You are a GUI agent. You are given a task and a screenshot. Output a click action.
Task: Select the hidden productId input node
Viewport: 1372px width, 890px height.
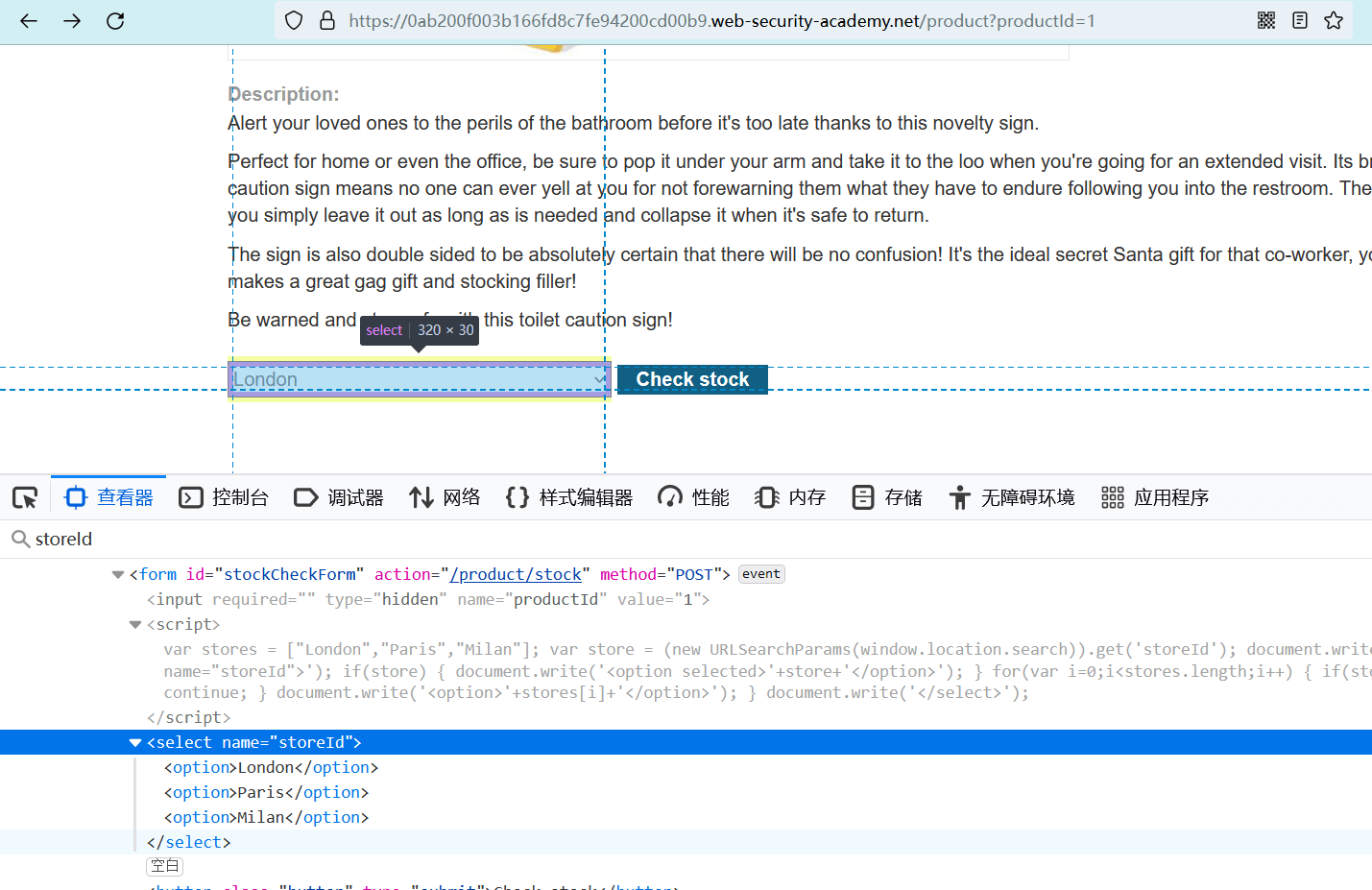click(428, 599)
